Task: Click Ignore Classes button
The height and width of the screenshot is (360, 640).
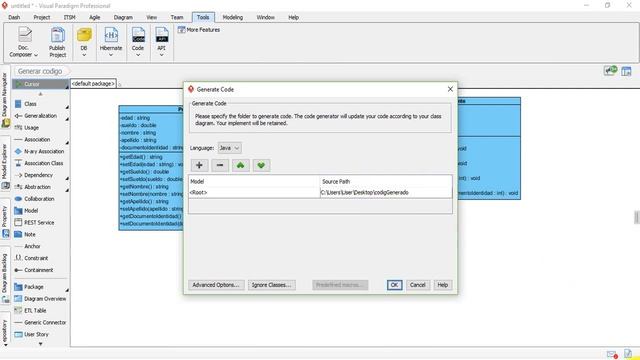Action: 271,285
